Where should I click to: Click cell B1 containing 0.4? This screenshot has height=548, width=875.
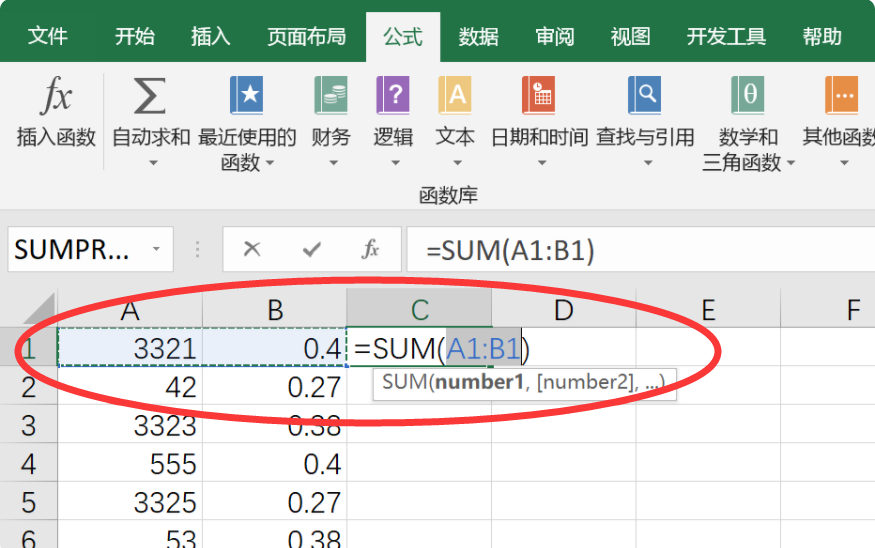pos(275,347)
